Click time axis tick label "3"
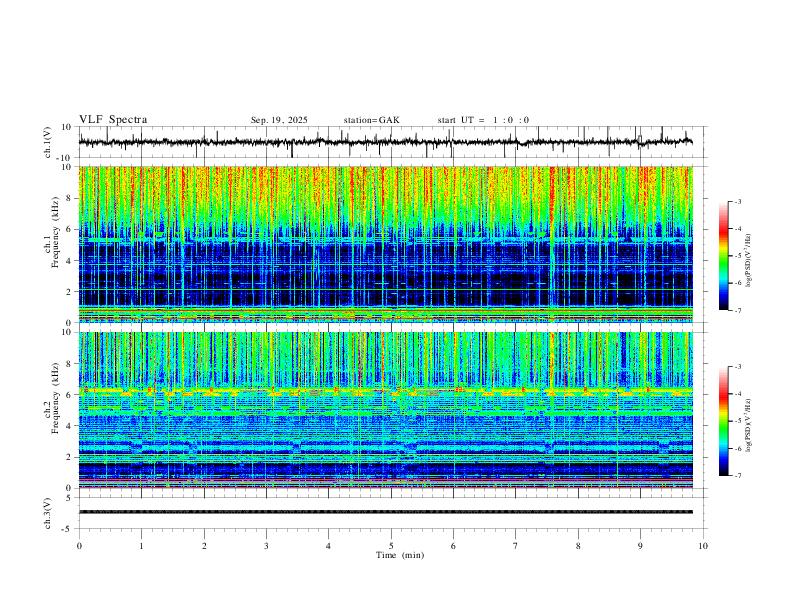This screenshot has height=612, width=792. [266, 546]
